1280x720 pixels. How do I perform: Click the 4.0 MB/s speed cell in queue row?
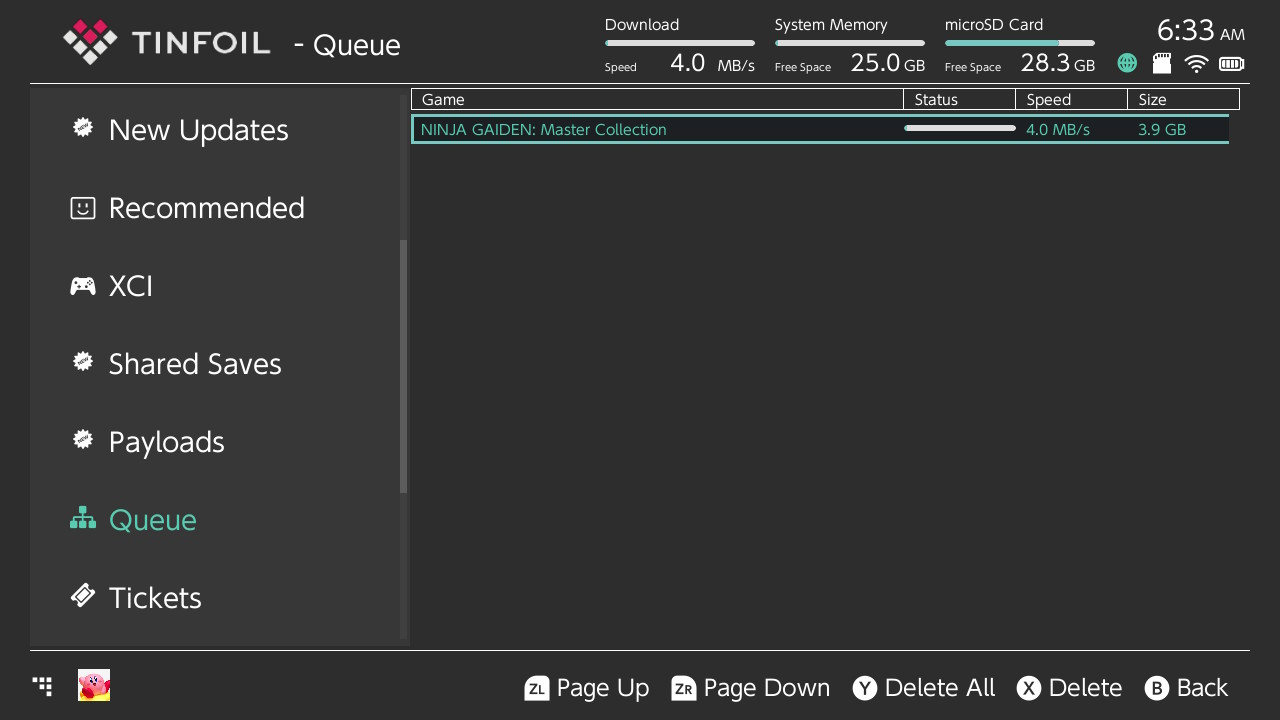tap(1058, 129)
